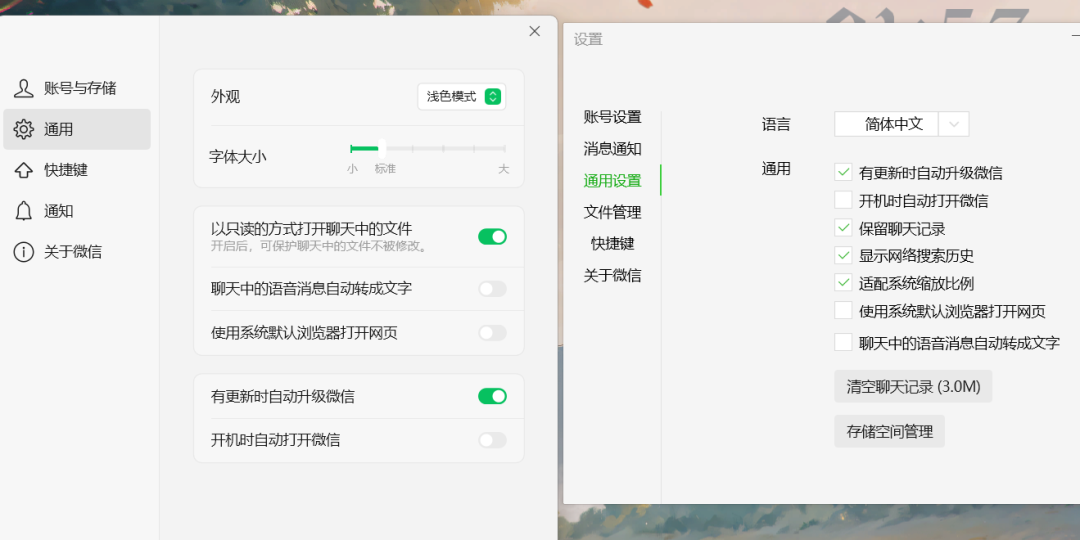The width and height of the screenshot is (1080, 540).
Task: Open 关于微信 in the left sidebar
Action: tap(77, 252)
